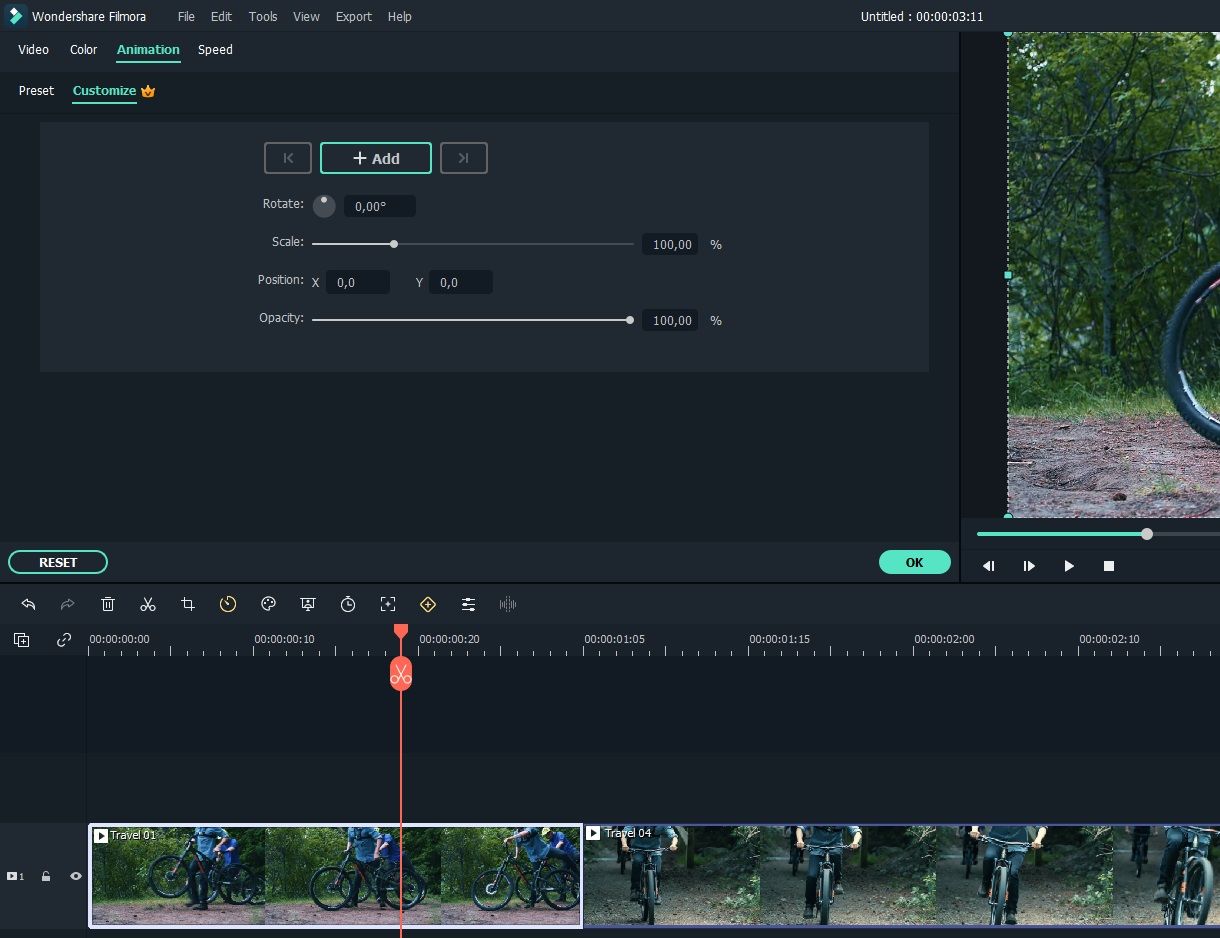Click the Opacity slider handle
The image size is (1220, 938).
tap(629, 320)
